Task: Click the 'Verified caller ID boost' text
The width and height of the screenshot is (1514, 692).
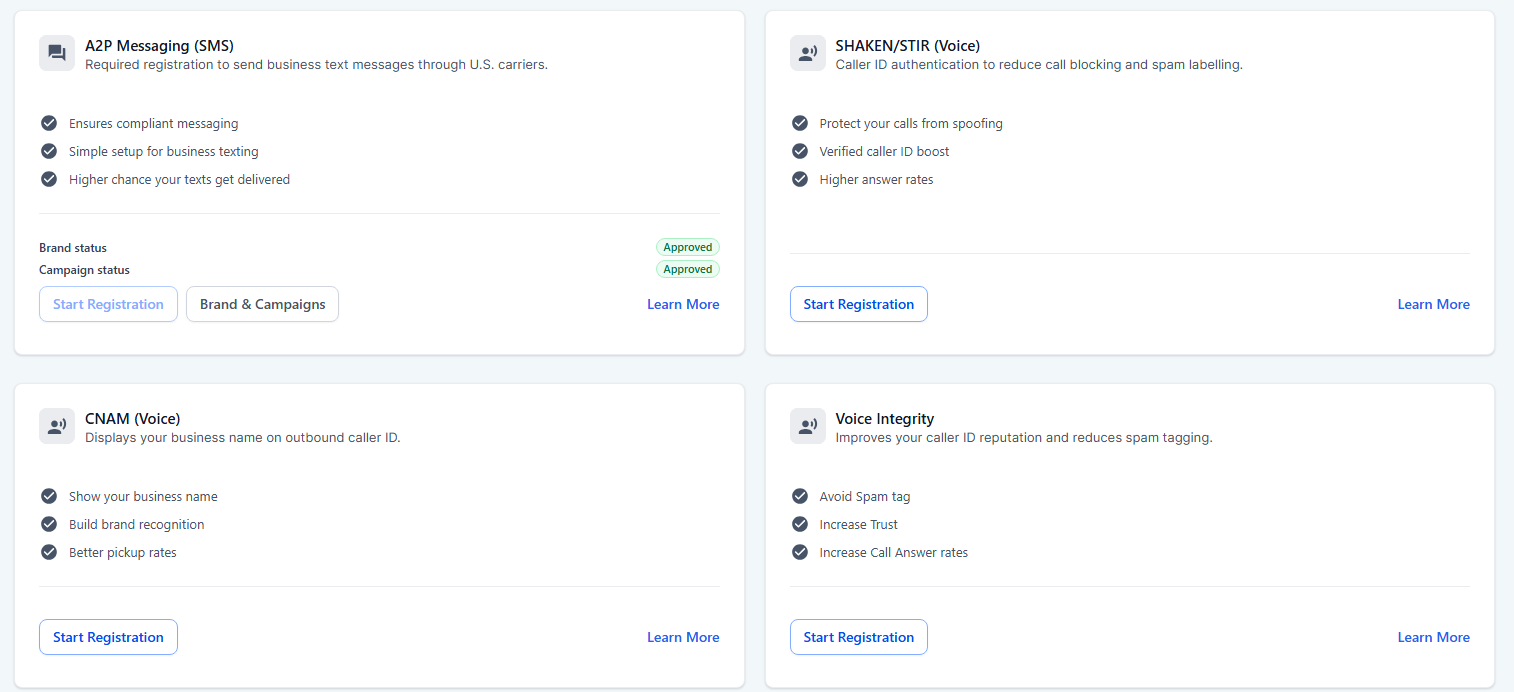Action: [884, 151]
